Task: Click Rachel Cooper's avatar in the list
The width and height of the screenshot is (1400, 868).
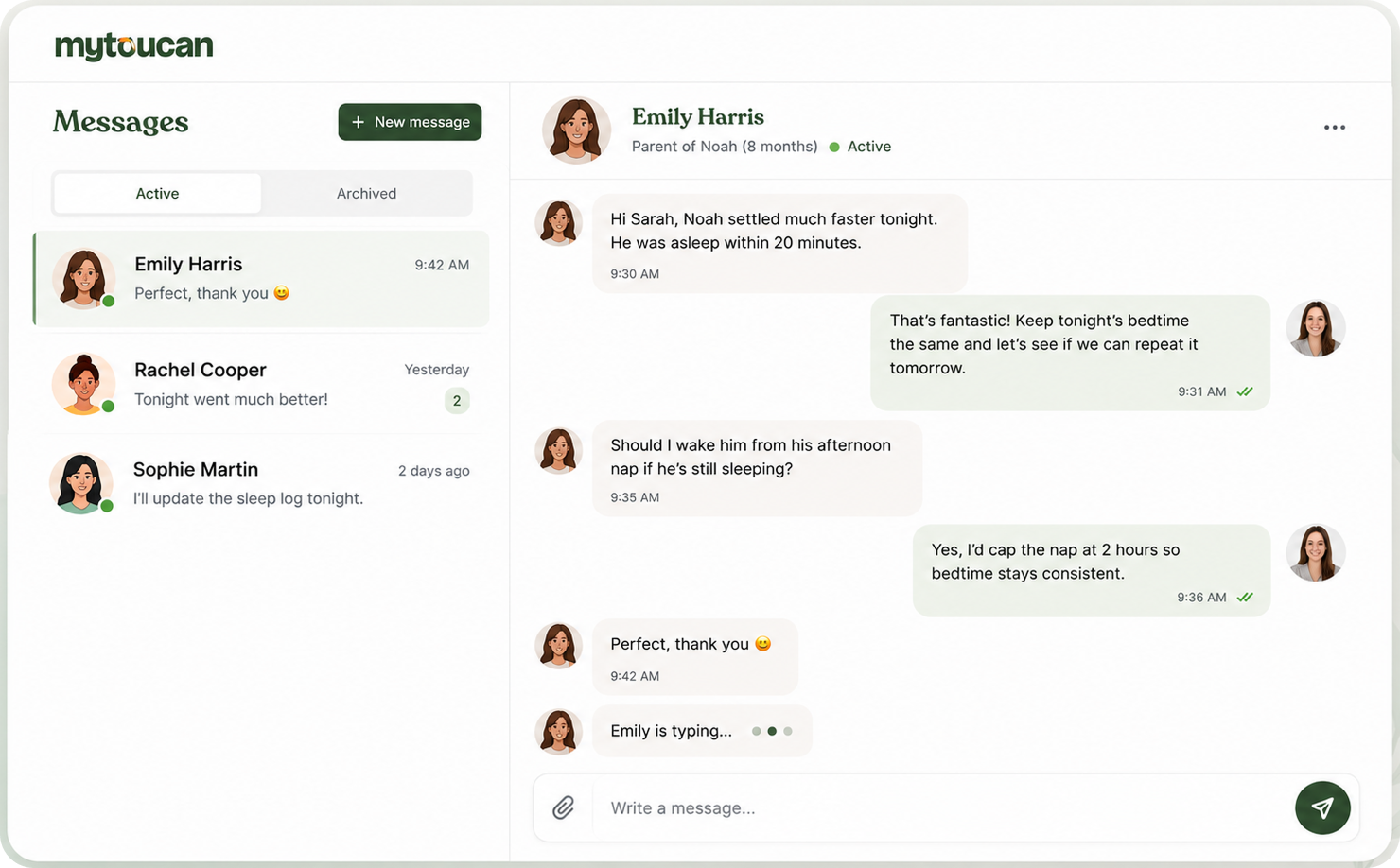Action: click(x=84, y=384)
